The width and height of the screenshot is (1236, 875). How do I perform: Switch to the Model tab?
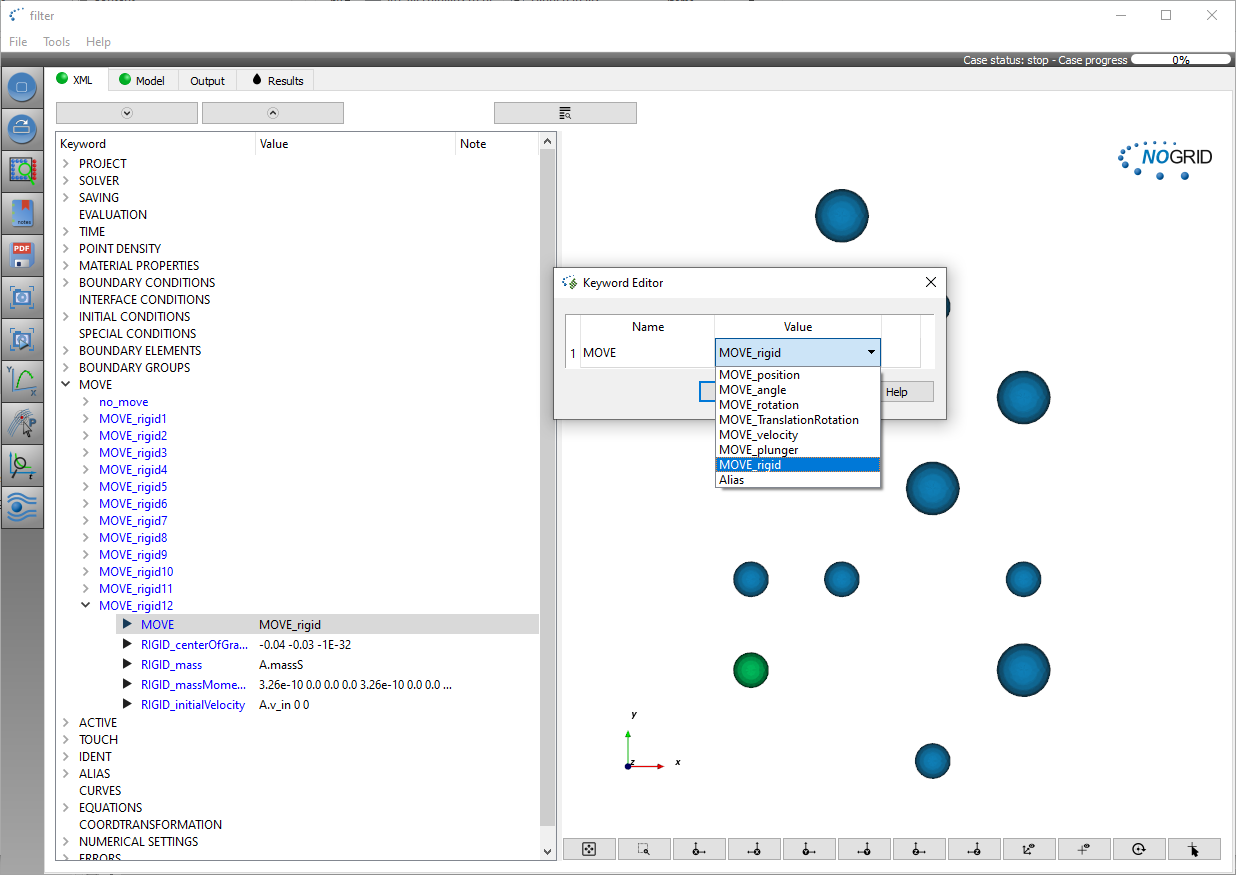[x=142, y=80]
